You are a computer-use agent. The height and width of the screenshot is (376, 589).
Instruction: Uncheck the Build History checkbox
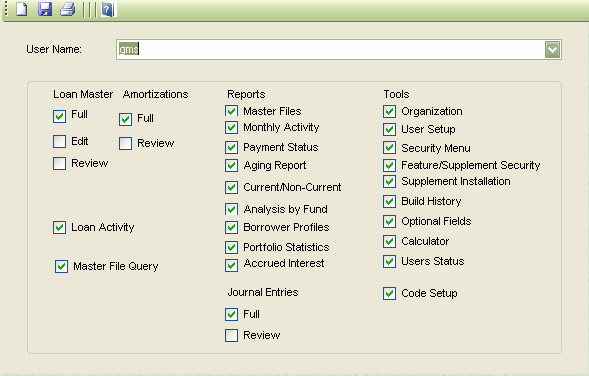click(x=390, y=201)
